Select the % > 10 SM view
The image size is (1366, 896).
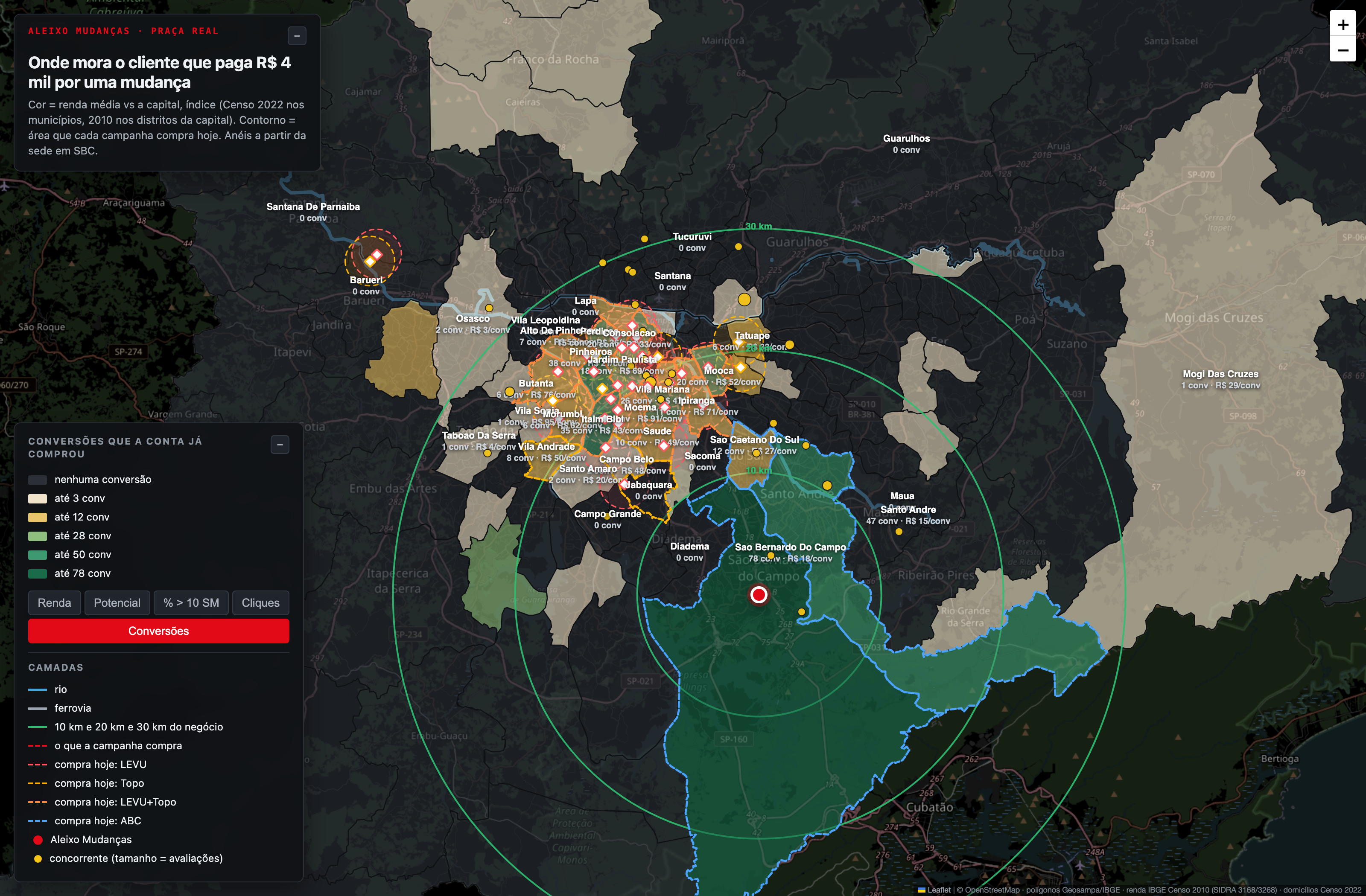[x=191, y=603]
